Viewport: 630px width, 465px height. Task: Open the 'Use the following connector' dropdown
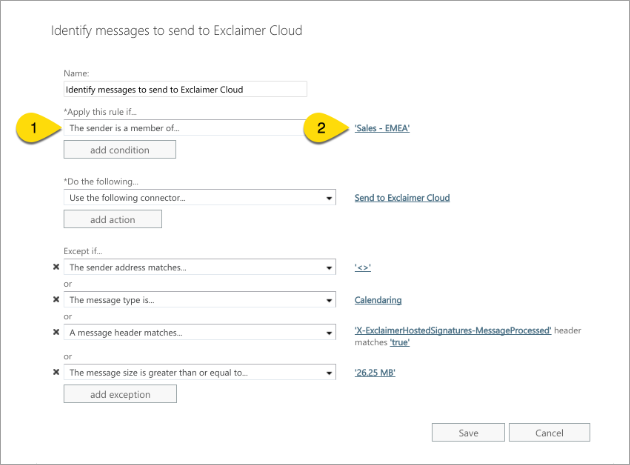329,198
